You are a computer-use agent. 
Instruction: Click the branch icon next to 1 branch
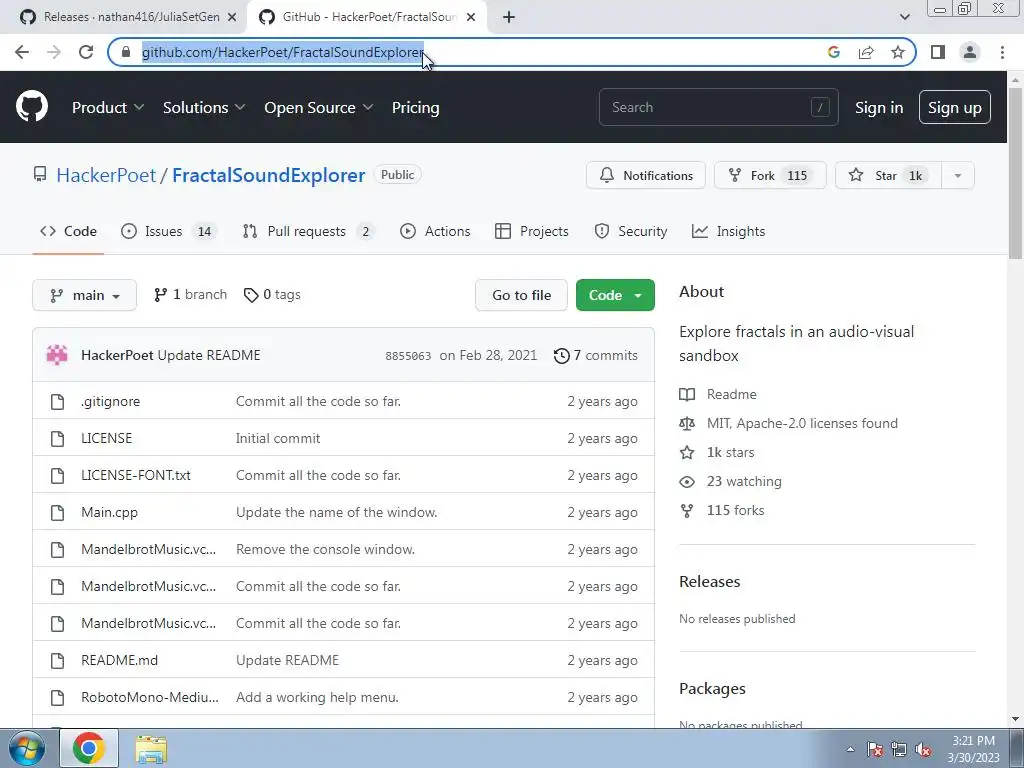point(160,295)
